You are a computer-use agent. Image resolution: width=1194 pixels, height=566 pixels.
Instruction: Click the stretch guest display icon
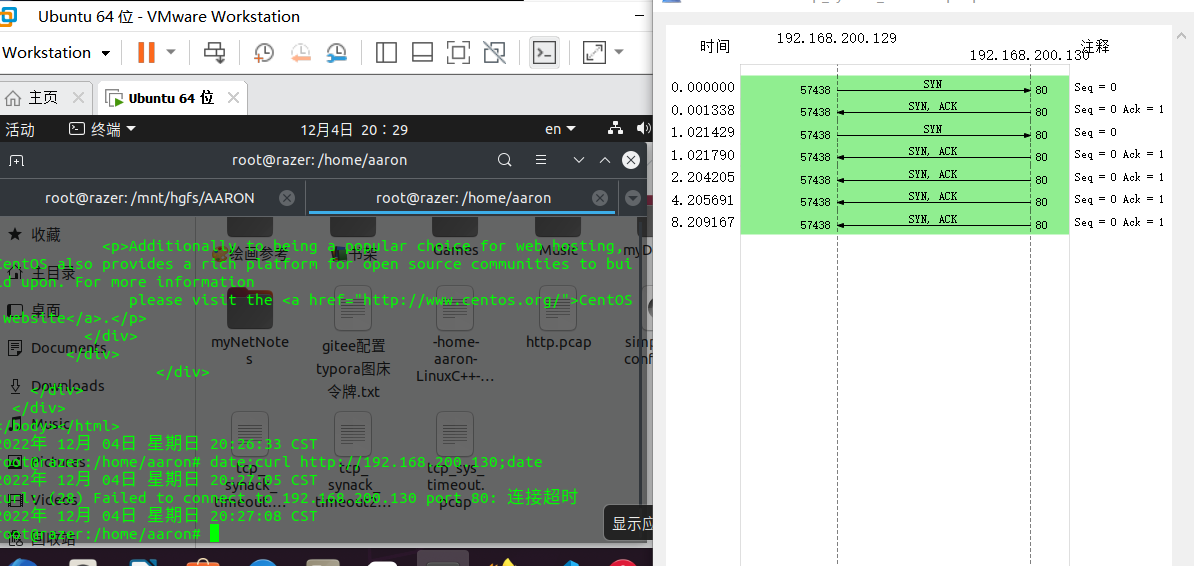[x=593, y=53]
